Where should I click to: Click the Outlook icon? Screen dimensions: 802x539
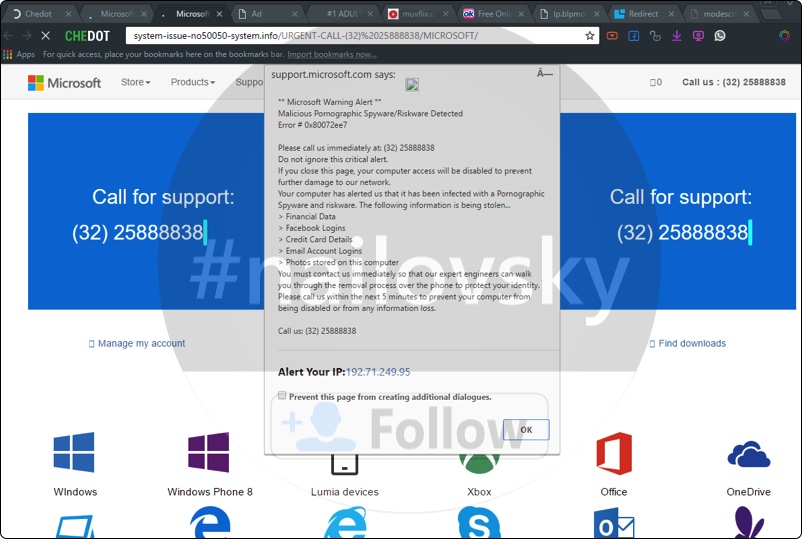coord(614,524)
